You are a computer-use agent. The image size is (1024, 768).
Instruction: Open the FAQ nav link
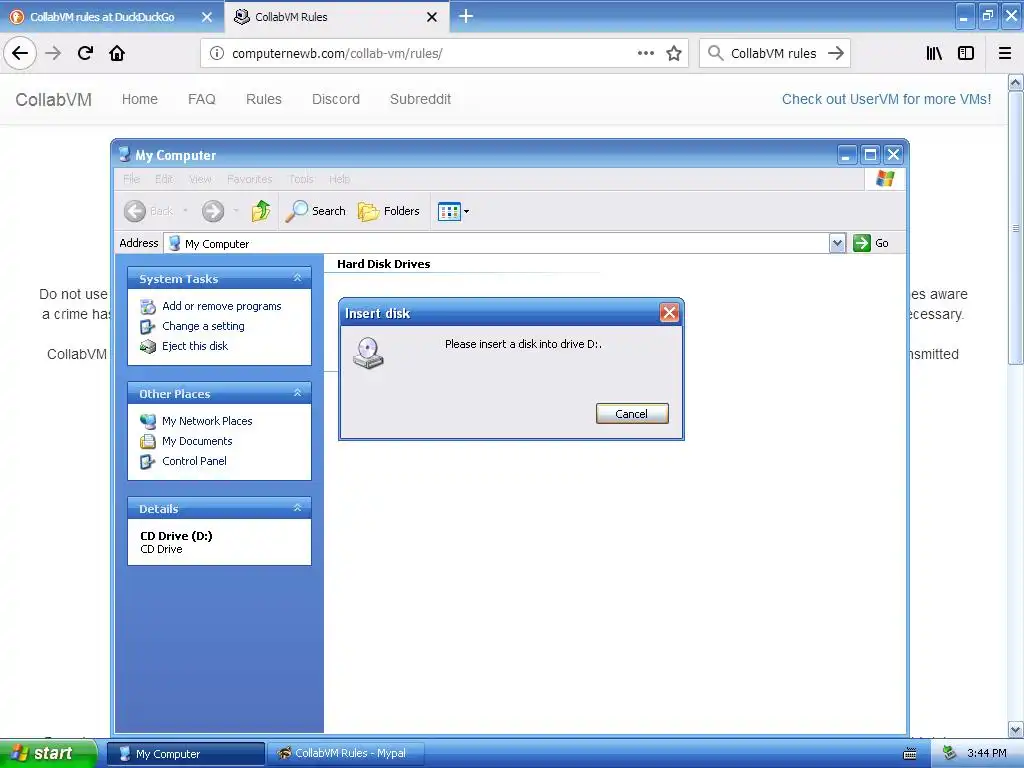click(x=202, y=99)
